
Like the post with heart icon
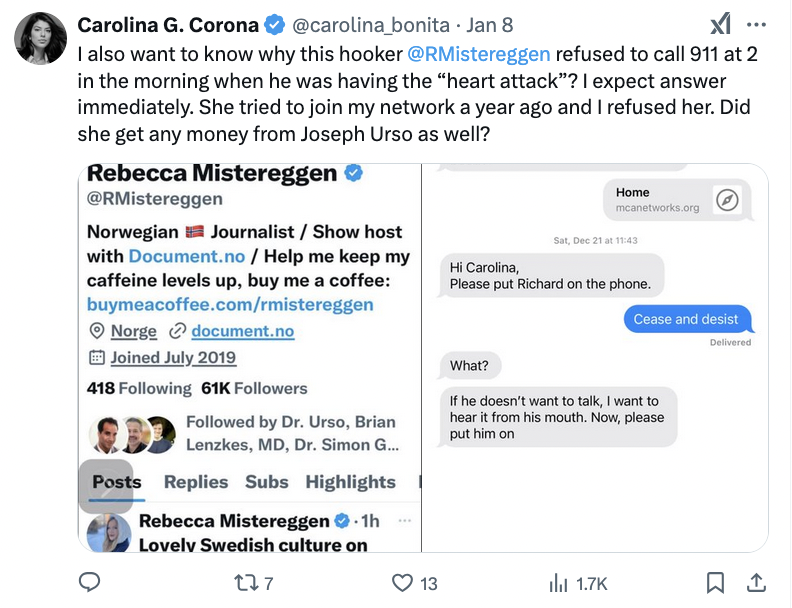point(403,582)
